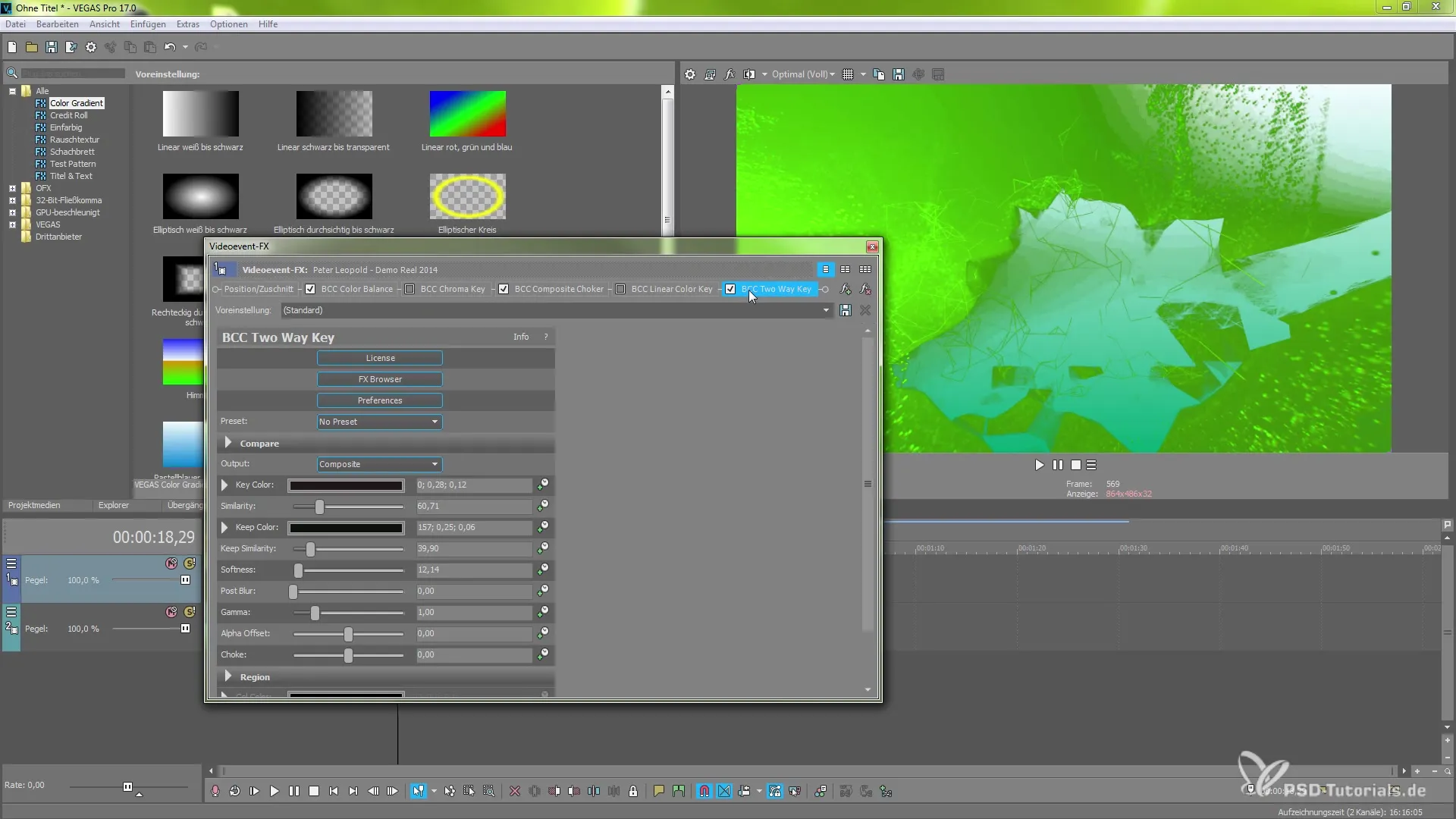Click the remove plug-in icon in FX window

tap(865, 289)
